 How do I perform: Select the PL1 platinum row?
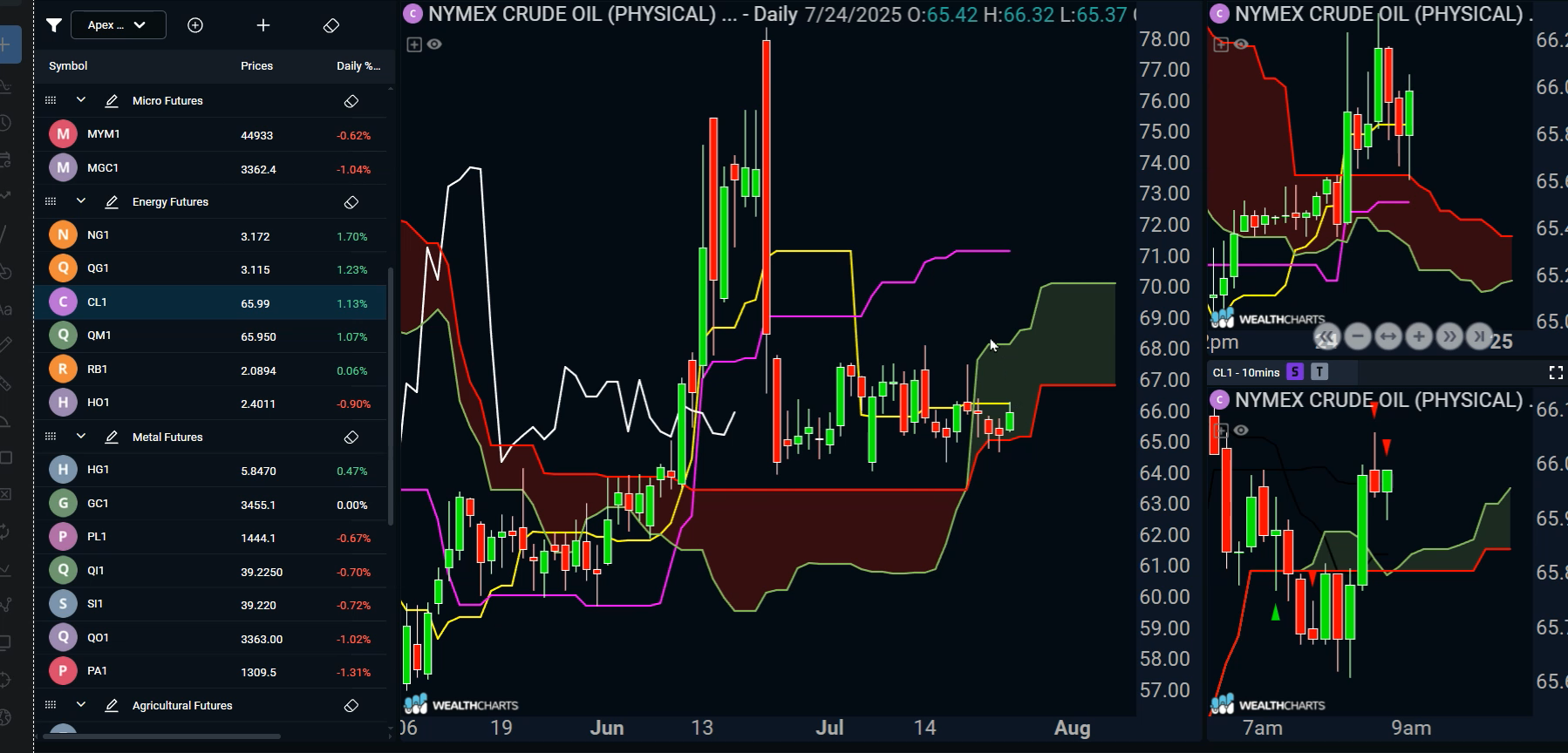tap(211, 537)
